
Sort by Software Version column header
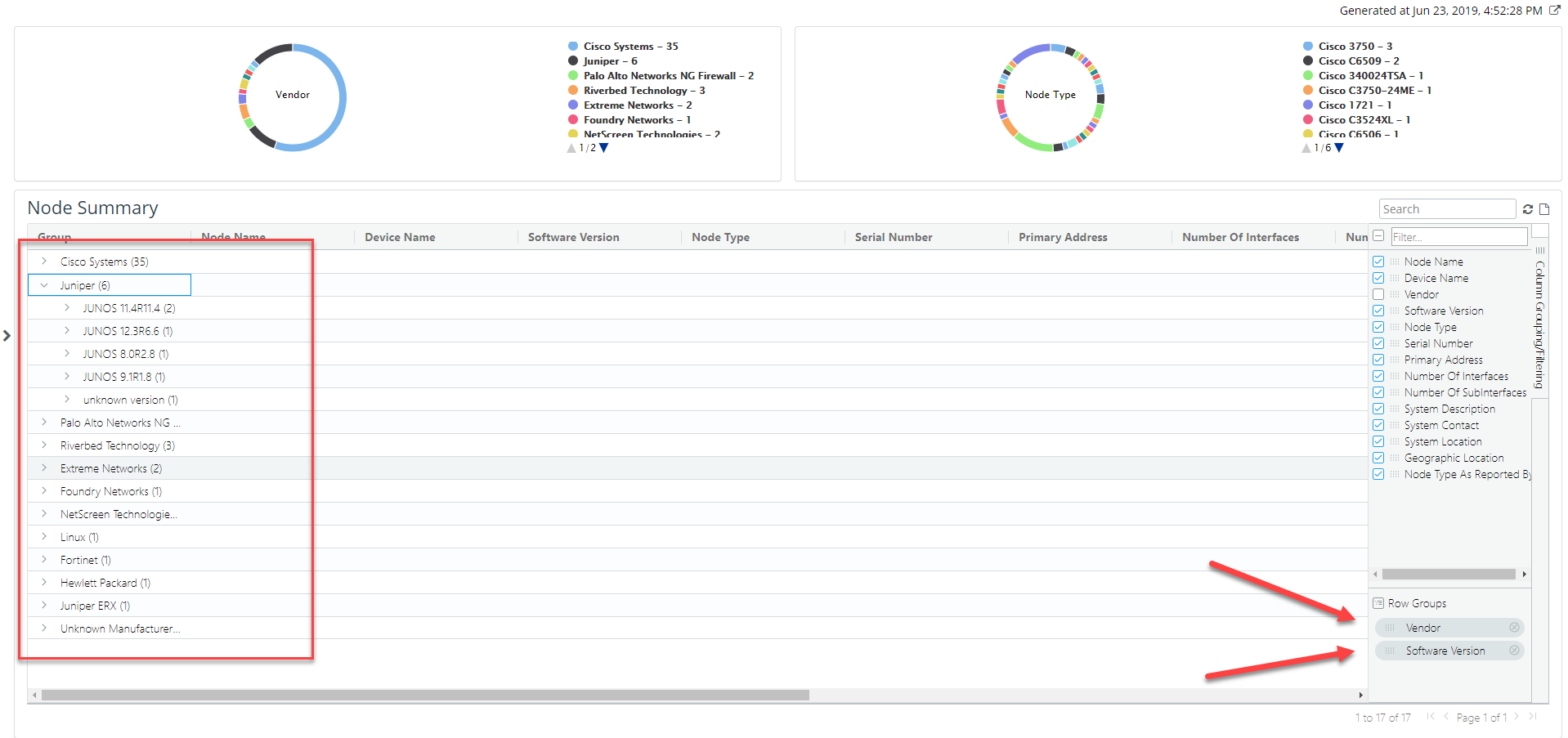(573, 237)
